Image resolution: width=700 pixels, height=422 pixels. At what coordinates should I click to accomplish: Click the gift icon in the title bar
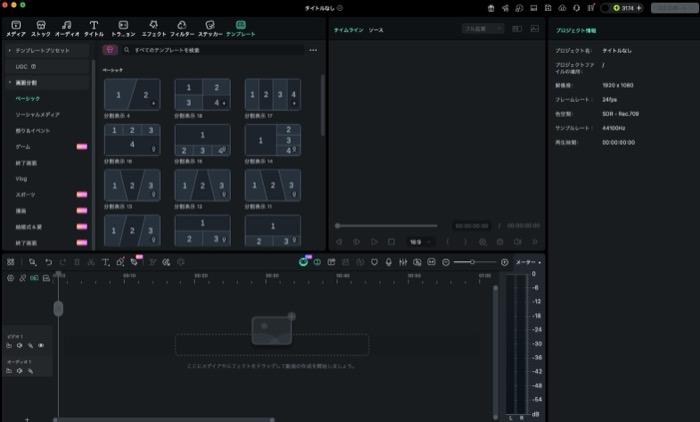[x=491, y=8]
